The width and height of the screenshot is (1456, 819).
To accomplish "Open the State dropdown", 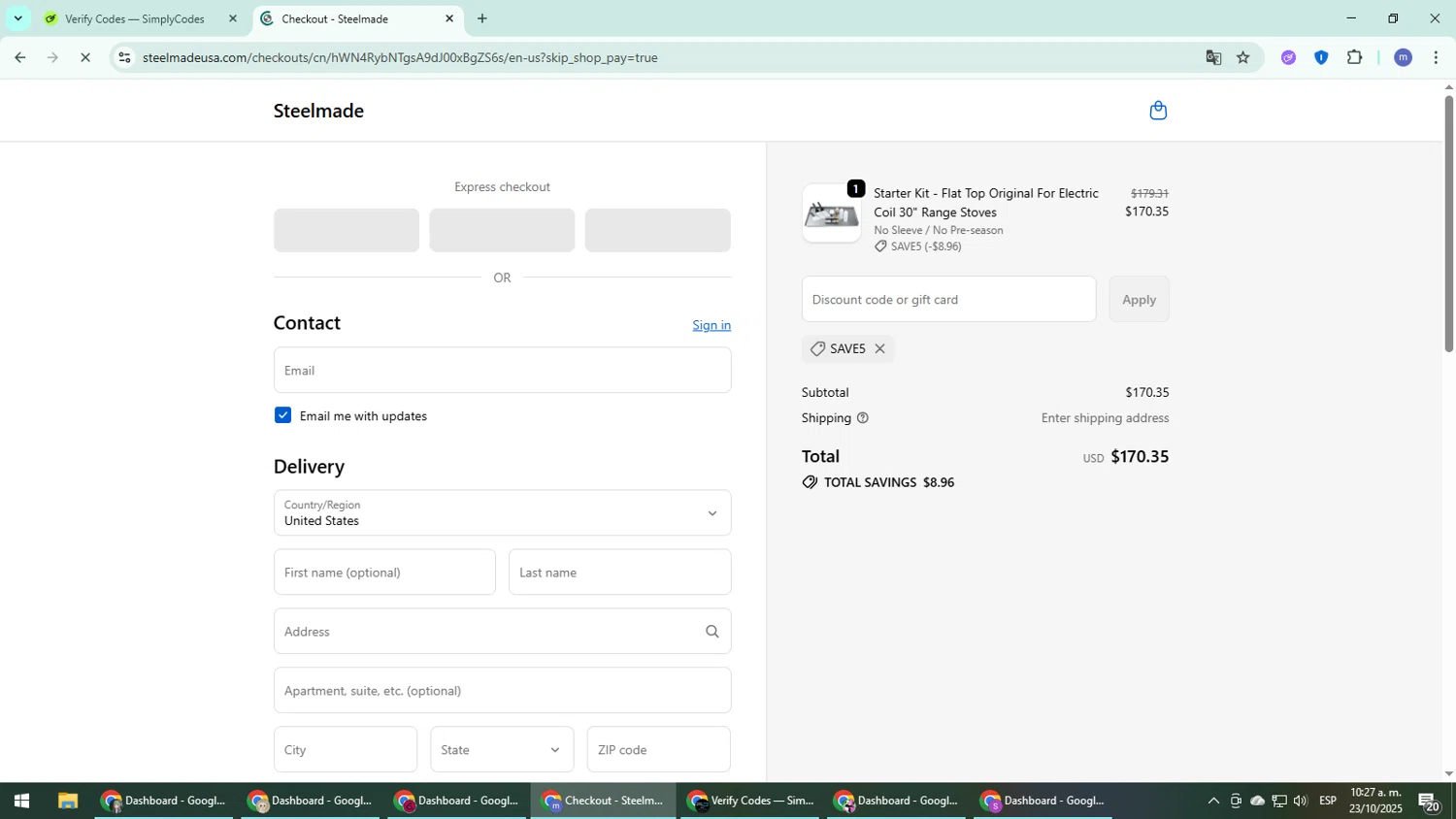I will 502,749.
